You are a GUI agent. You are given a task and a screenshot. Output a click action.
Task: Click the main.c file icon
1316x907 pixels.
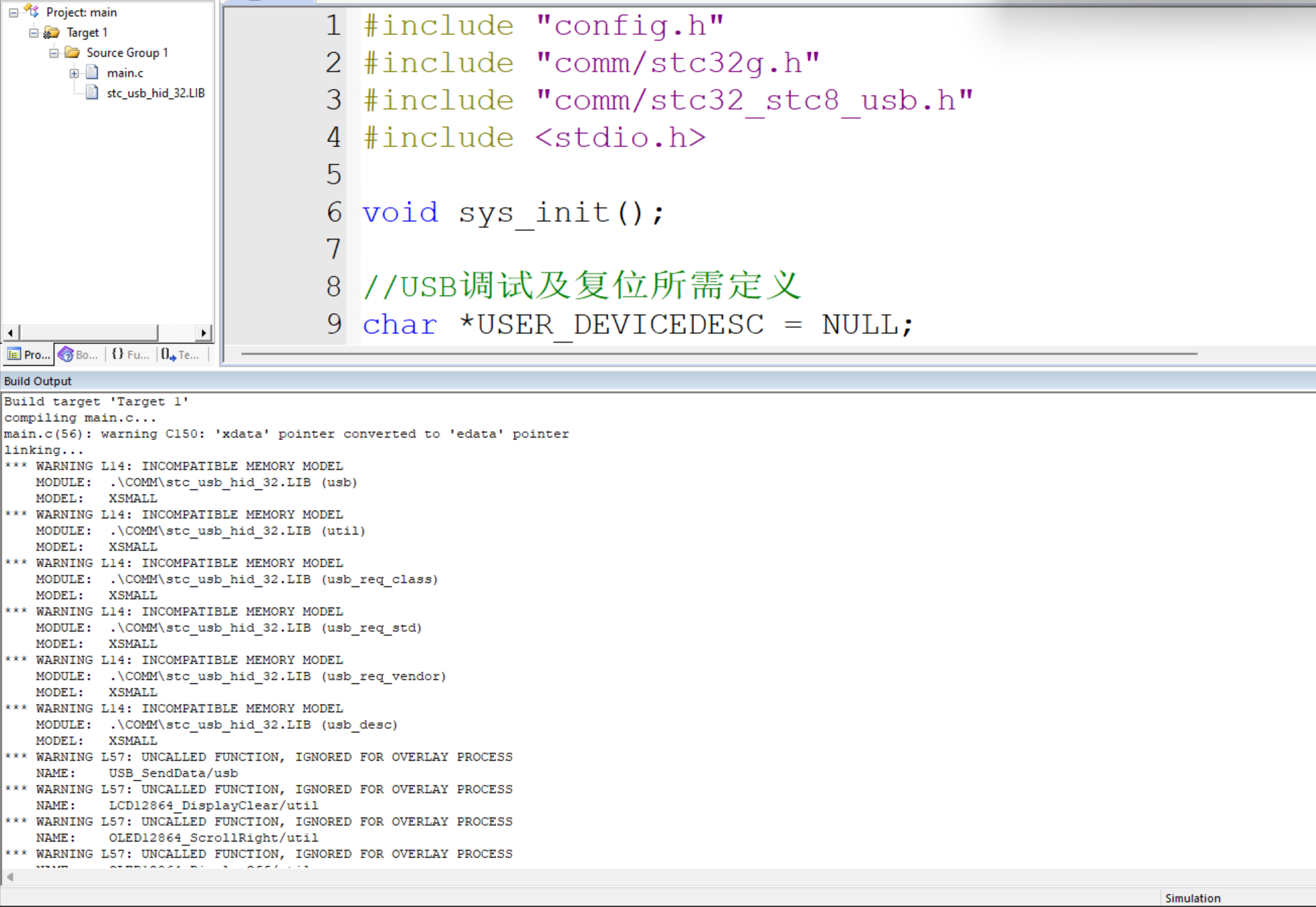[x=92, y=73]
